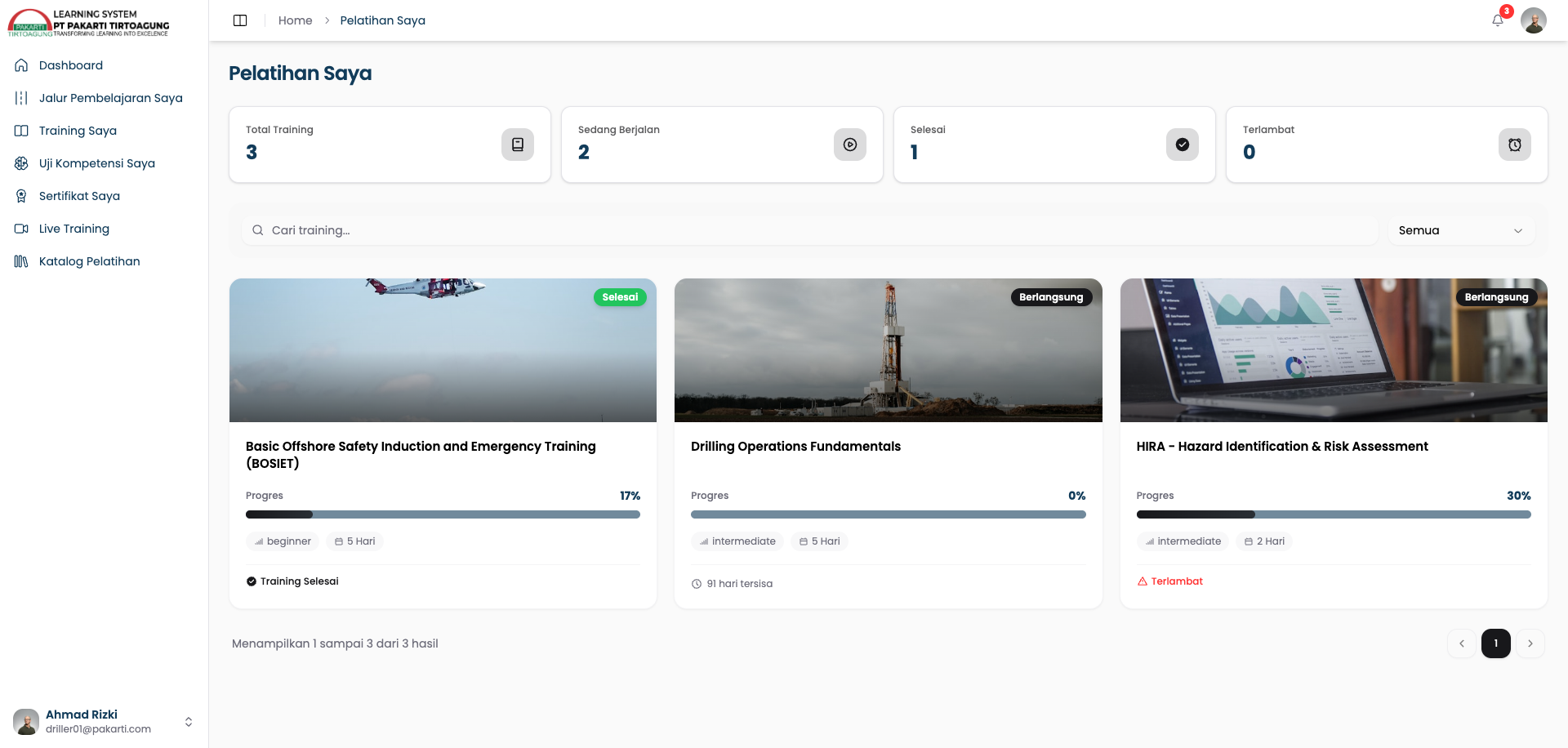Expand the Ahmad Rizki account menu
Screen dimensions: 1568x748
(x=189, y=722)
